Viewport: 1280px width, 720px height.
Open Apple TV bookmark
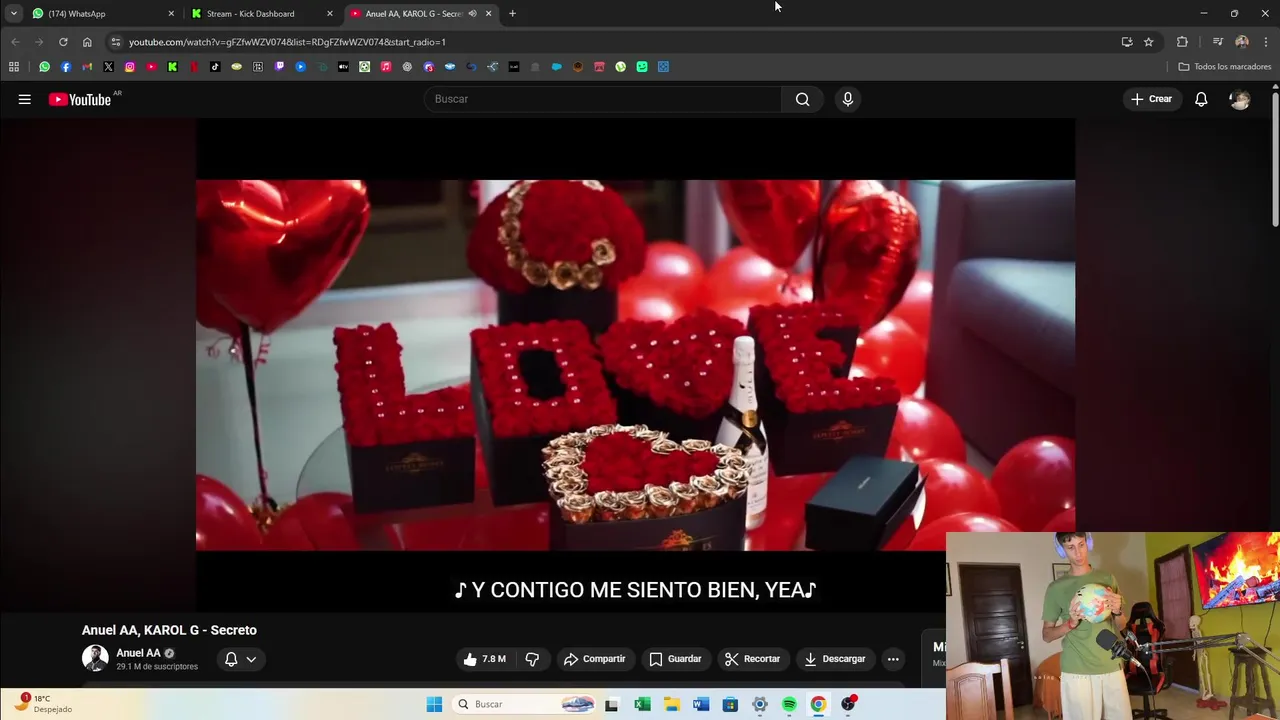[x=343, y=67]
